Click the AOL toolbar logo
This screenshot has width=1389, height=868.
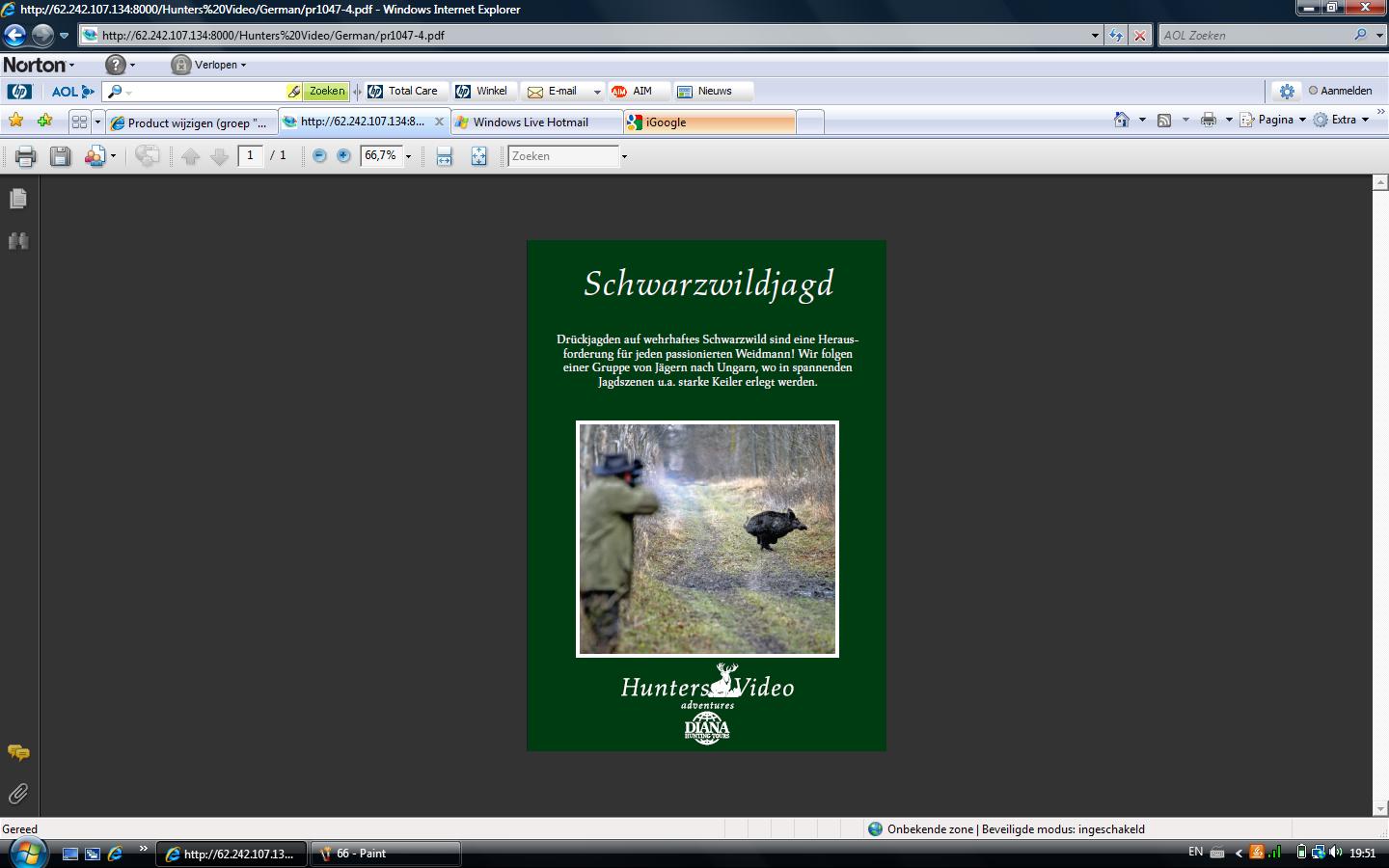pyautogui.click(x=72, y=92)
